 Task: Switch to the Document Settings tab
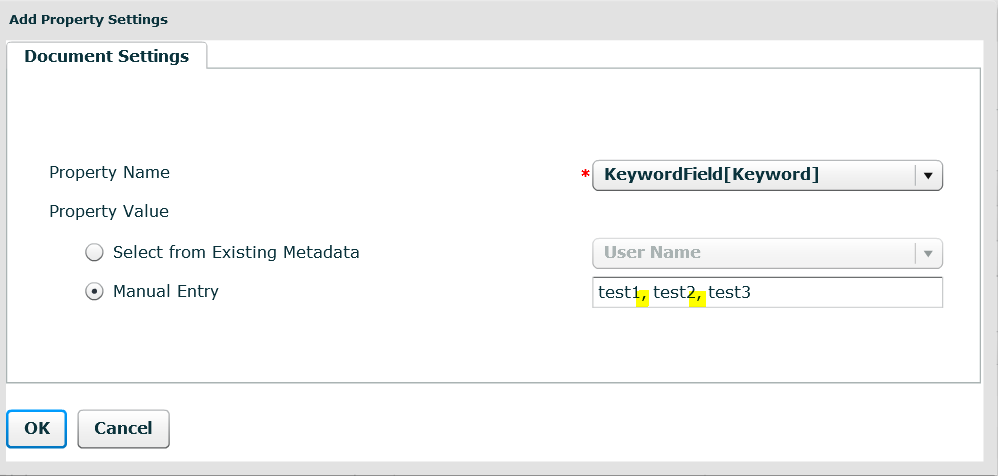(x=106, y=56)
